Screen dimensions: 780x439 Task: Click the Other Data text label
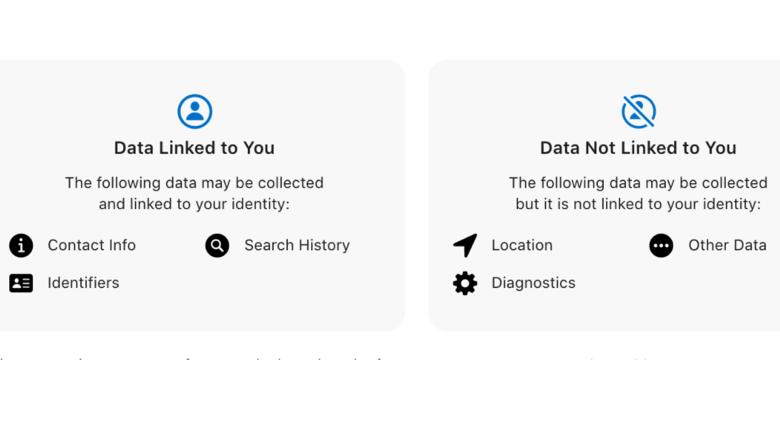[x=727, y=245]
